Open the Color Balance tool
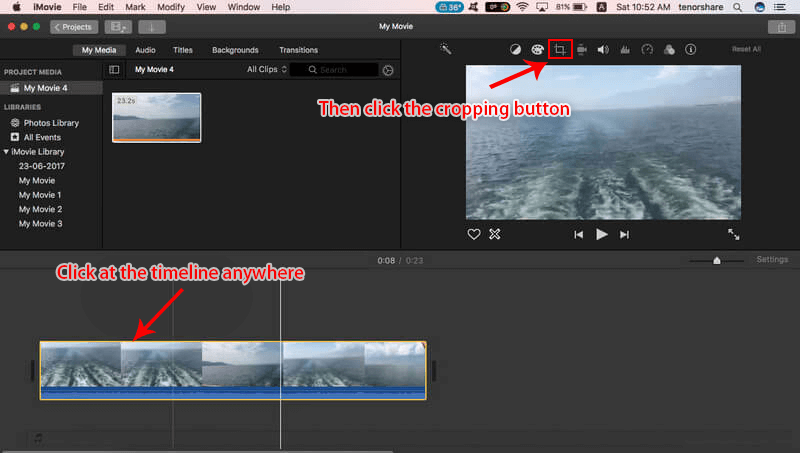Viewport: 800px width, 453px height. click(516, 49)
